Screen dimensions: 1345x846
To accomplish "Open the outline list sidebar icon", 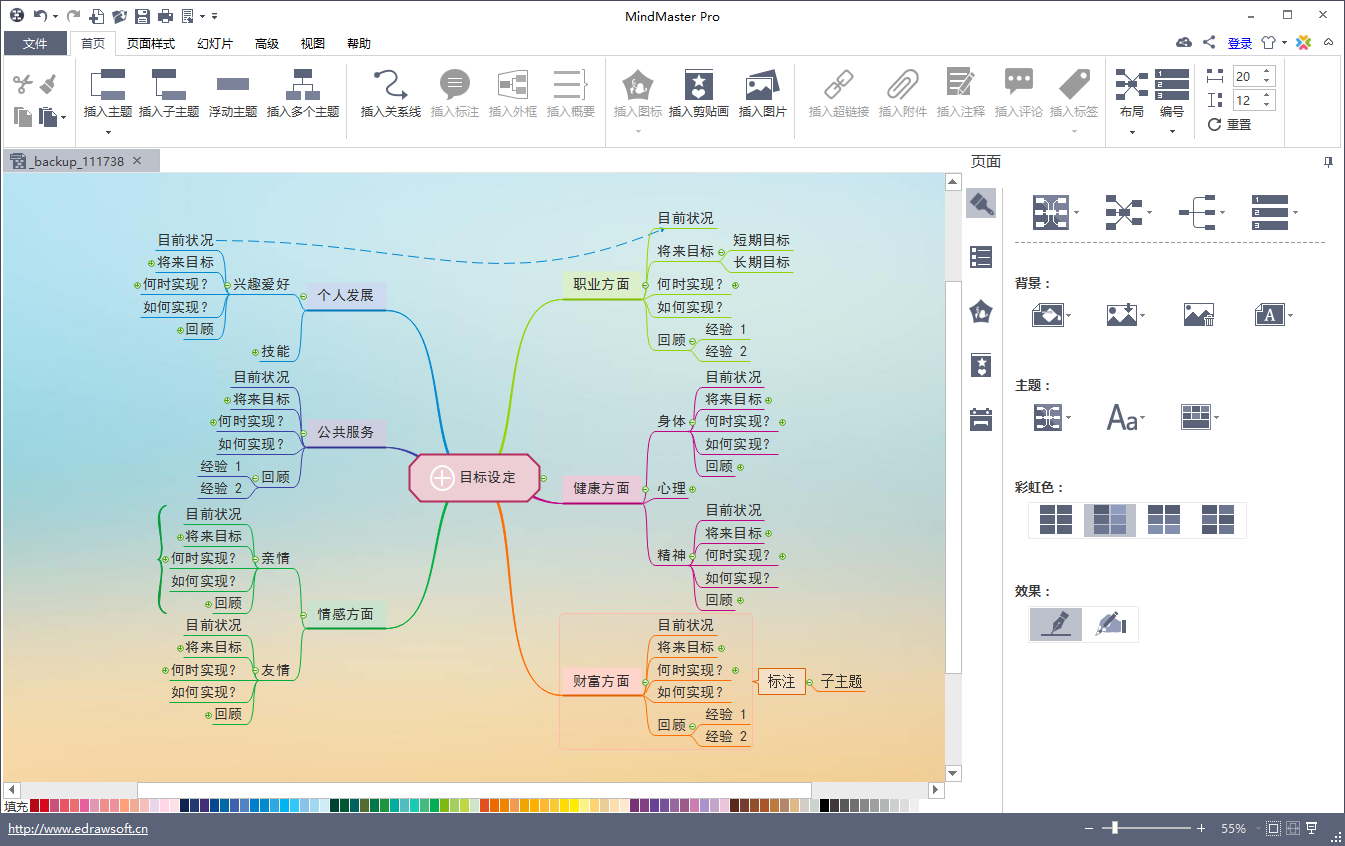I will point(981,257).
